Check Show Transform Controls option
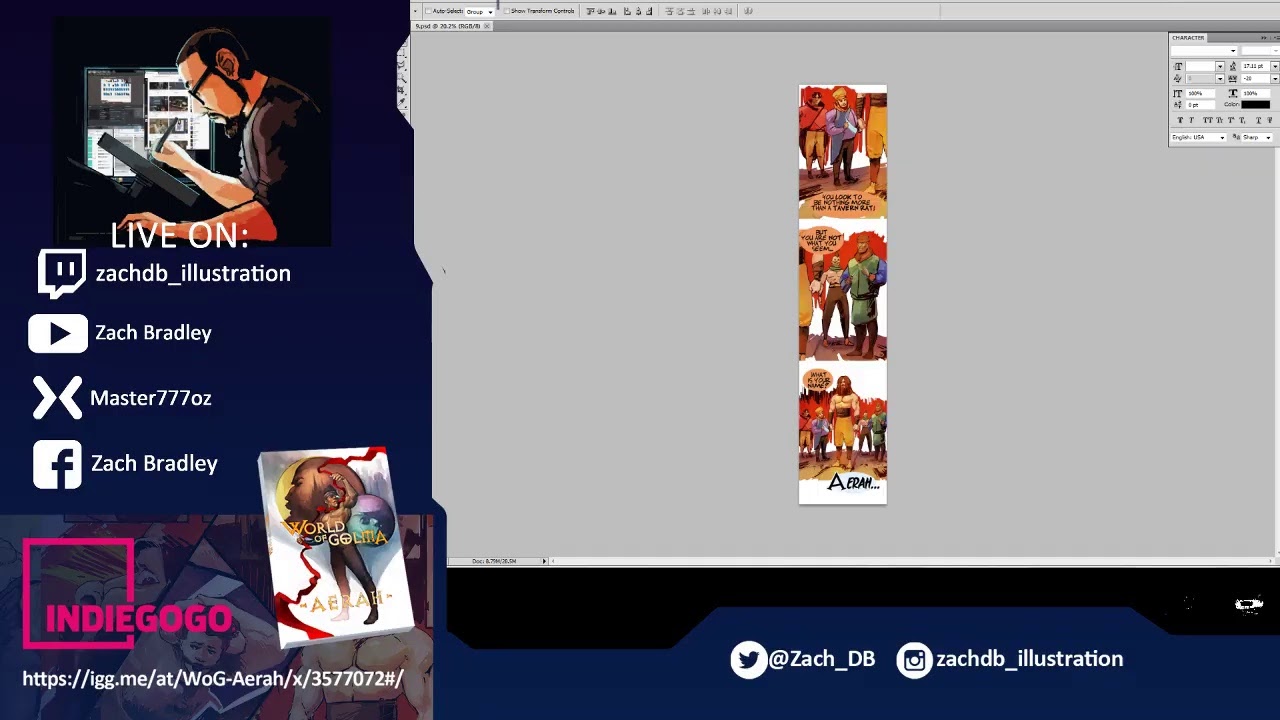This screenshot has width=1280, height=720. (x=507, y=11)
